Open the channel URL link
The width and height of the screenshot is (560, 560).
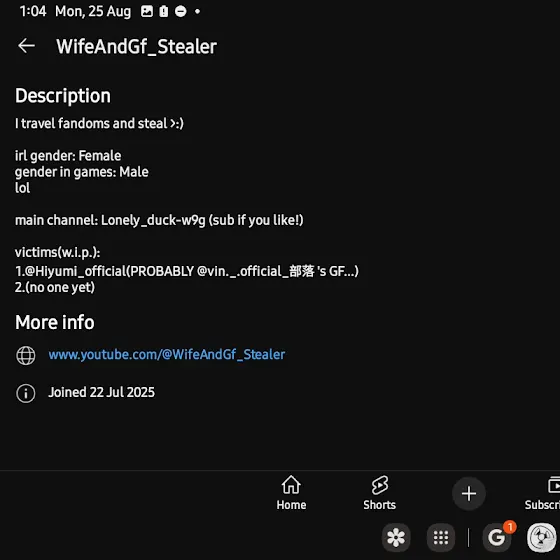(x=167, y=355)
